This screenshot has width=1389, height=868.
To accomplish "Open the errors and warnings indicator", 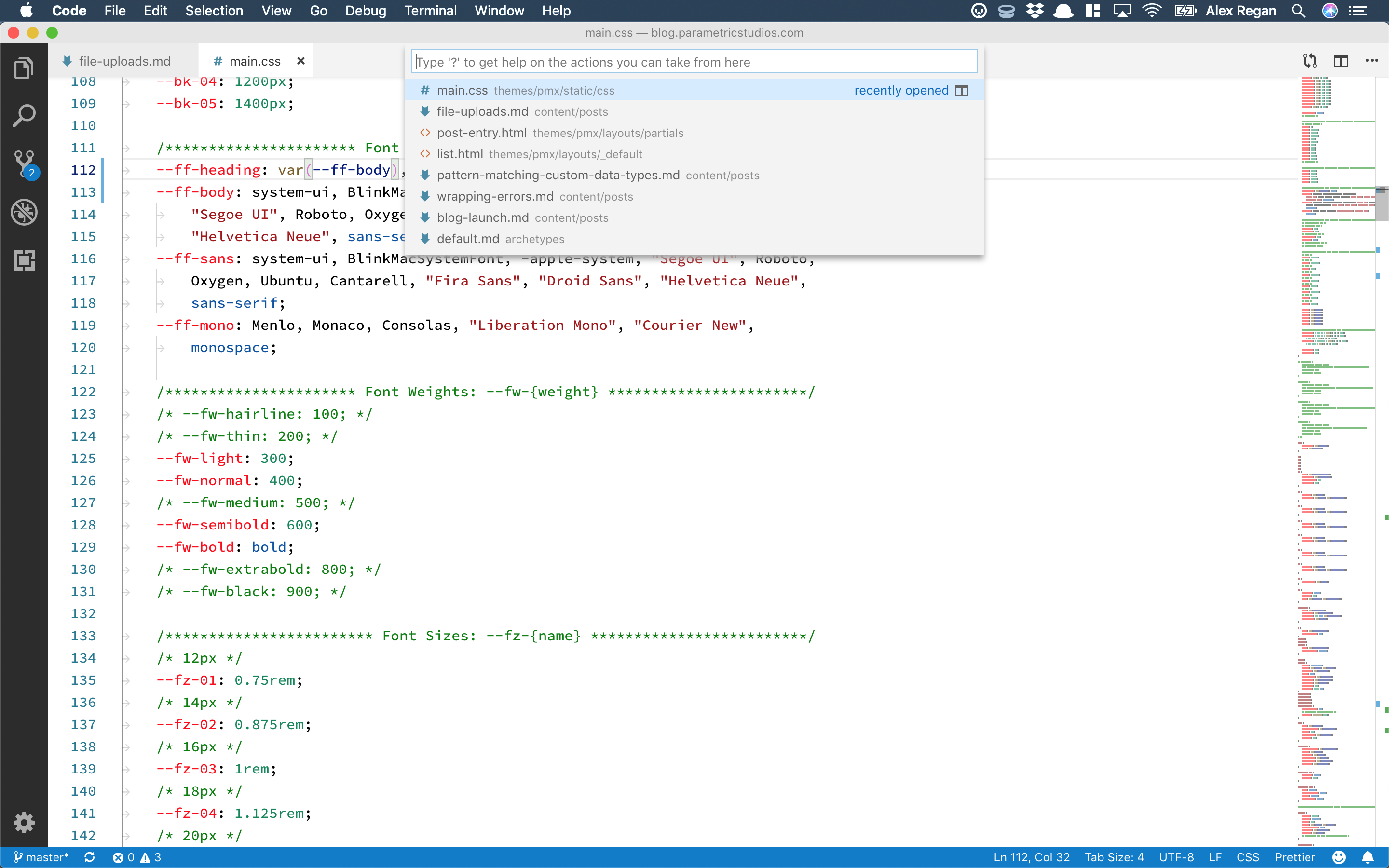I will [x=137, y=857].
